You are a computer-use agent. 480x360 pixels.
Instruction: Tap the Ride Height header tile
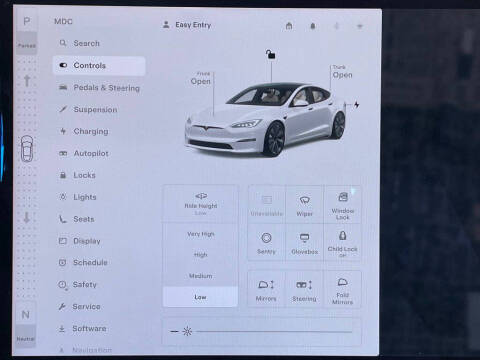(x=201, y=204)
